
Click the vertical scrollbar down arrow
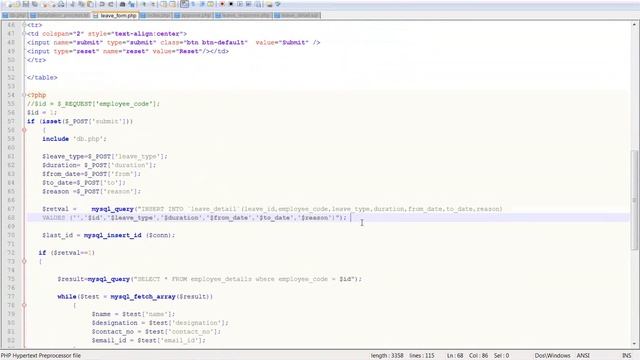[x=635, y=344]
